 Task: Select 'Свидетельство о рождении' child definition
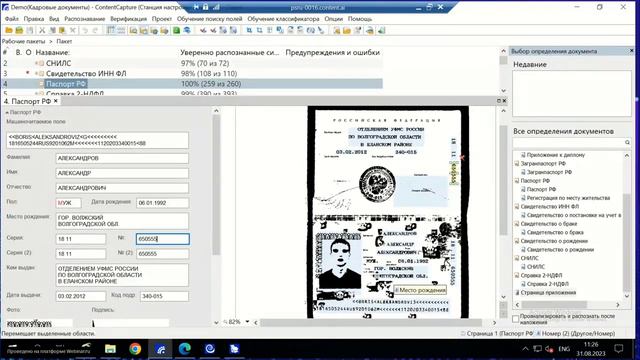tap(560, 249)
